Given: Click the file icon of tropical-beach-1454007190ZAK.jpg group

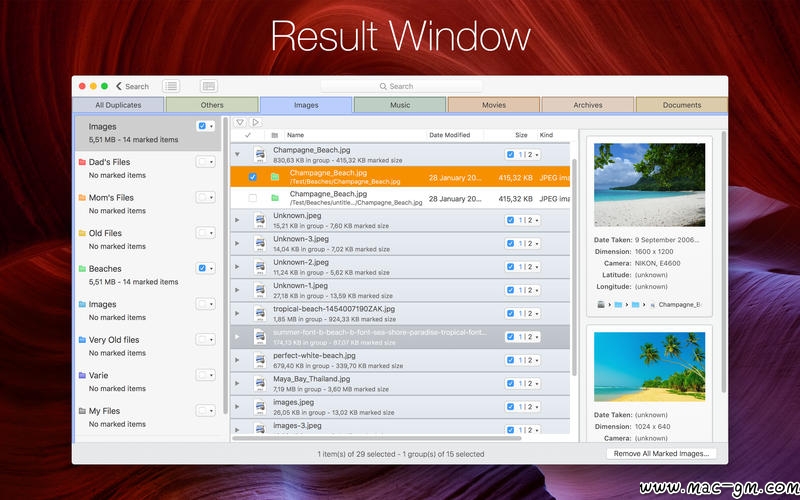Looking at the screenshot, I should tap(260, 313).
